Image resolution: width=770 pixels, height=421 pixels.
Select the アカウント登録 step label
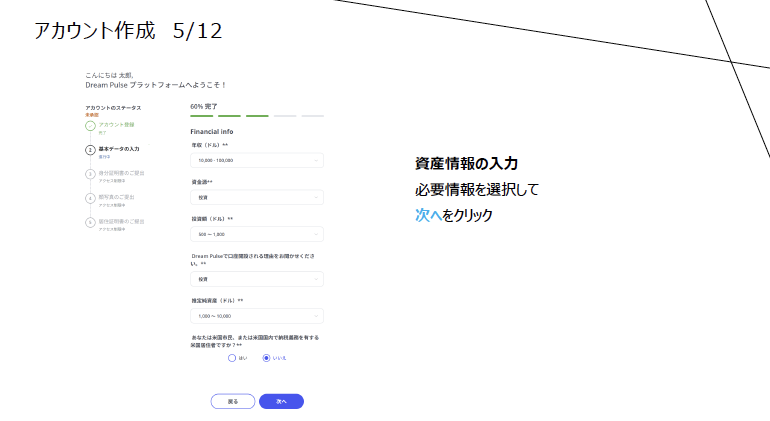[x=116, y=124]
